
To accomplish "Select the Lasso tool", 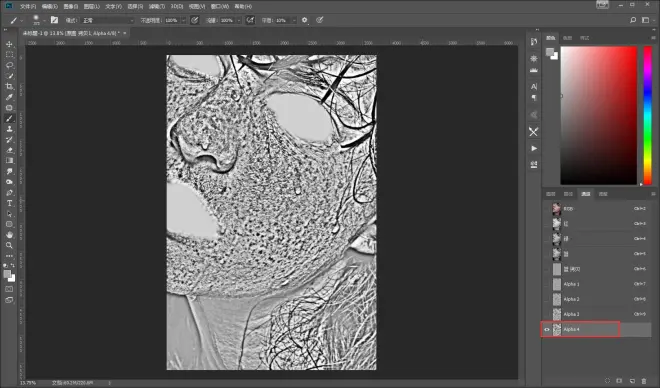I will (9, 65).
